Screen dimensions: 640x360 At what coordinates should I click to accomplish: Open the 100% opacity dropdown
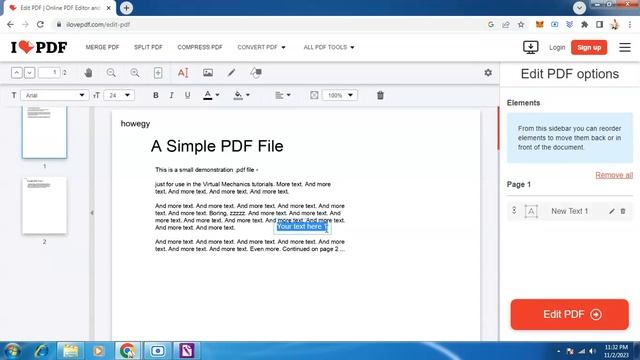click(x=340, y=95)
